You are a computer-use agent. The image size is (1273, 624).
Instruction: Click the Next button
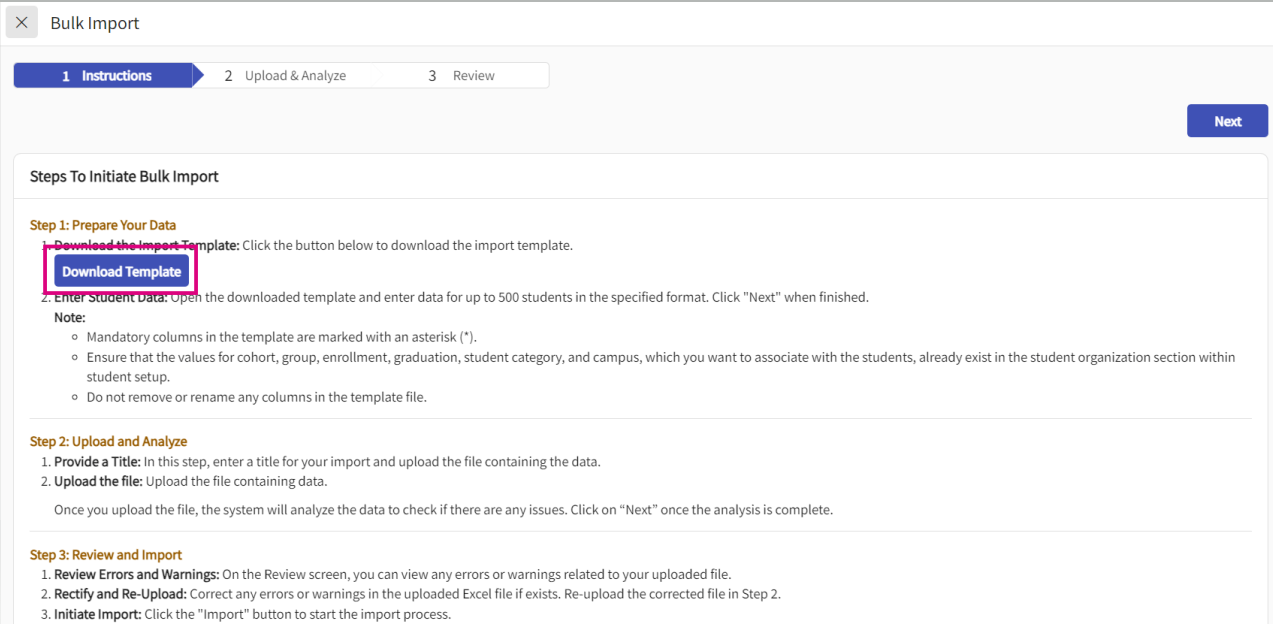click(1227, 121)
